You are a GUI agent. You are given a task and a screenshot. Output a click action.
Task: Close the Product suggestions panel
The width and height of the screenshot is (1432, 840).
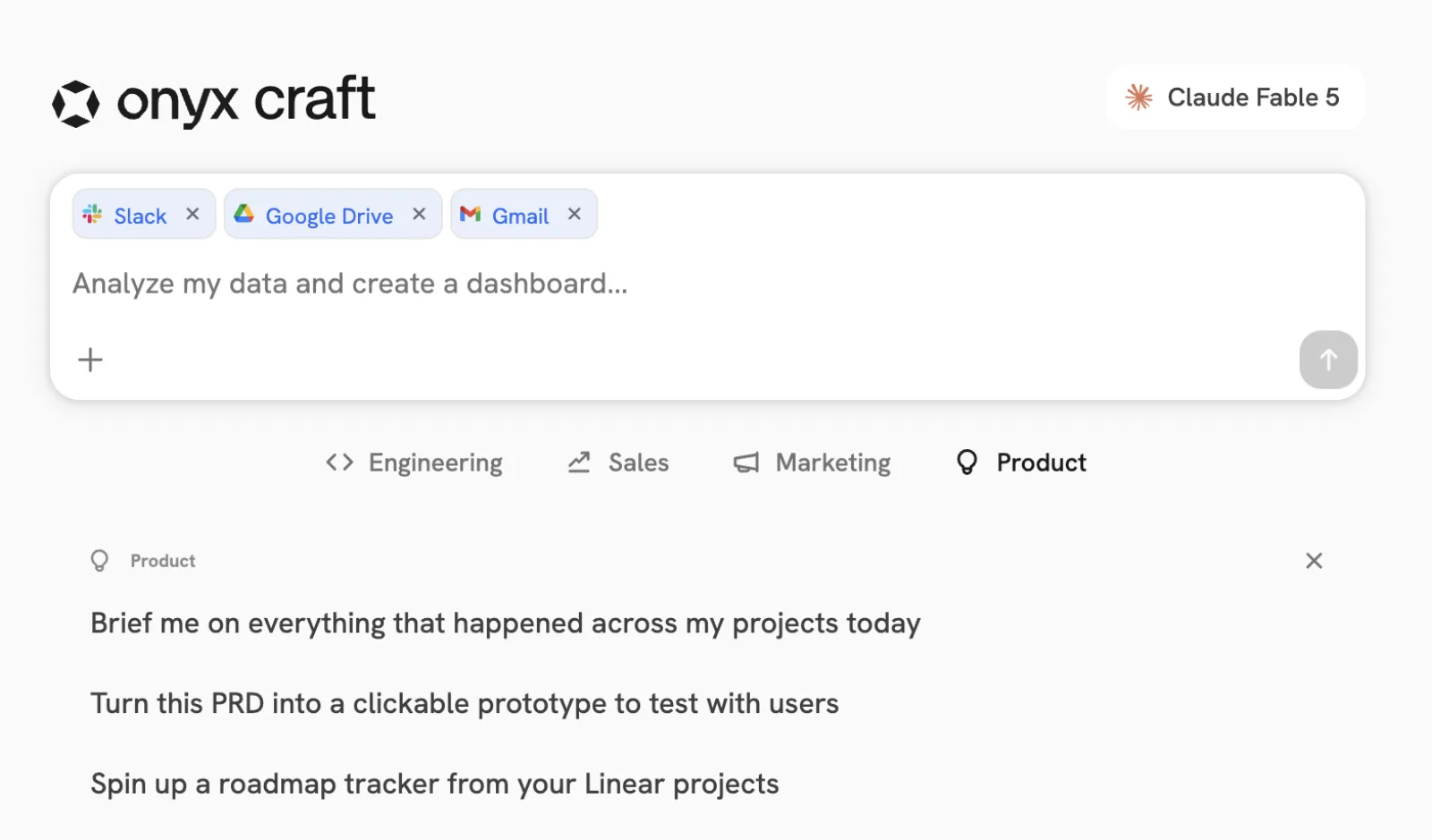[x=1314, y=561]
